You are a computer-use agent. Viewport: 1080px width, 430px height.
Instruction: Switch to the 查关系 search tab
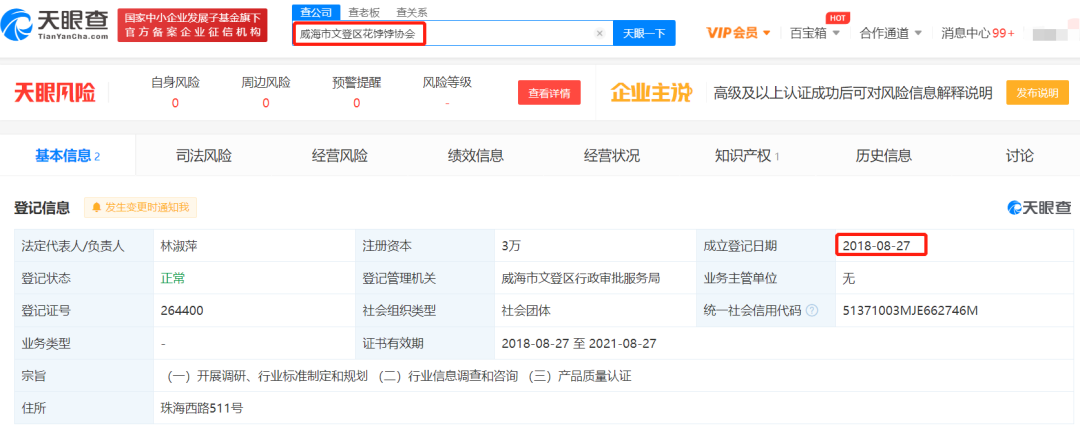[409, 12]
